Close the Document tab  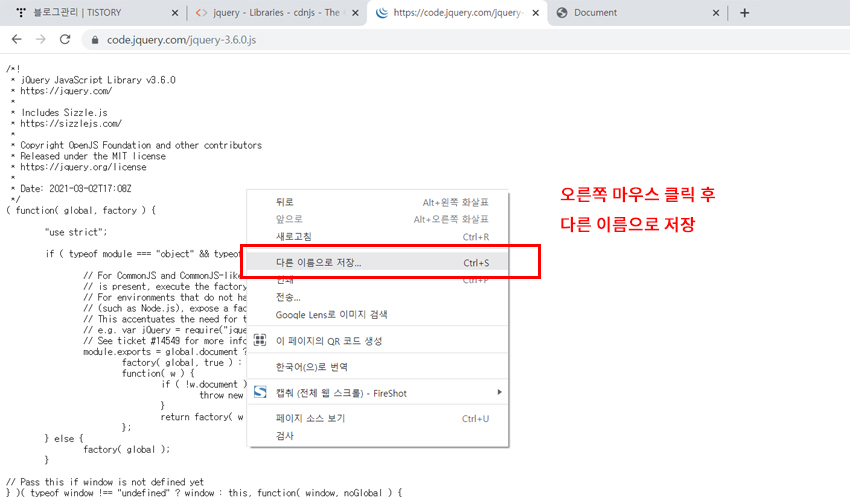(716, 13)
